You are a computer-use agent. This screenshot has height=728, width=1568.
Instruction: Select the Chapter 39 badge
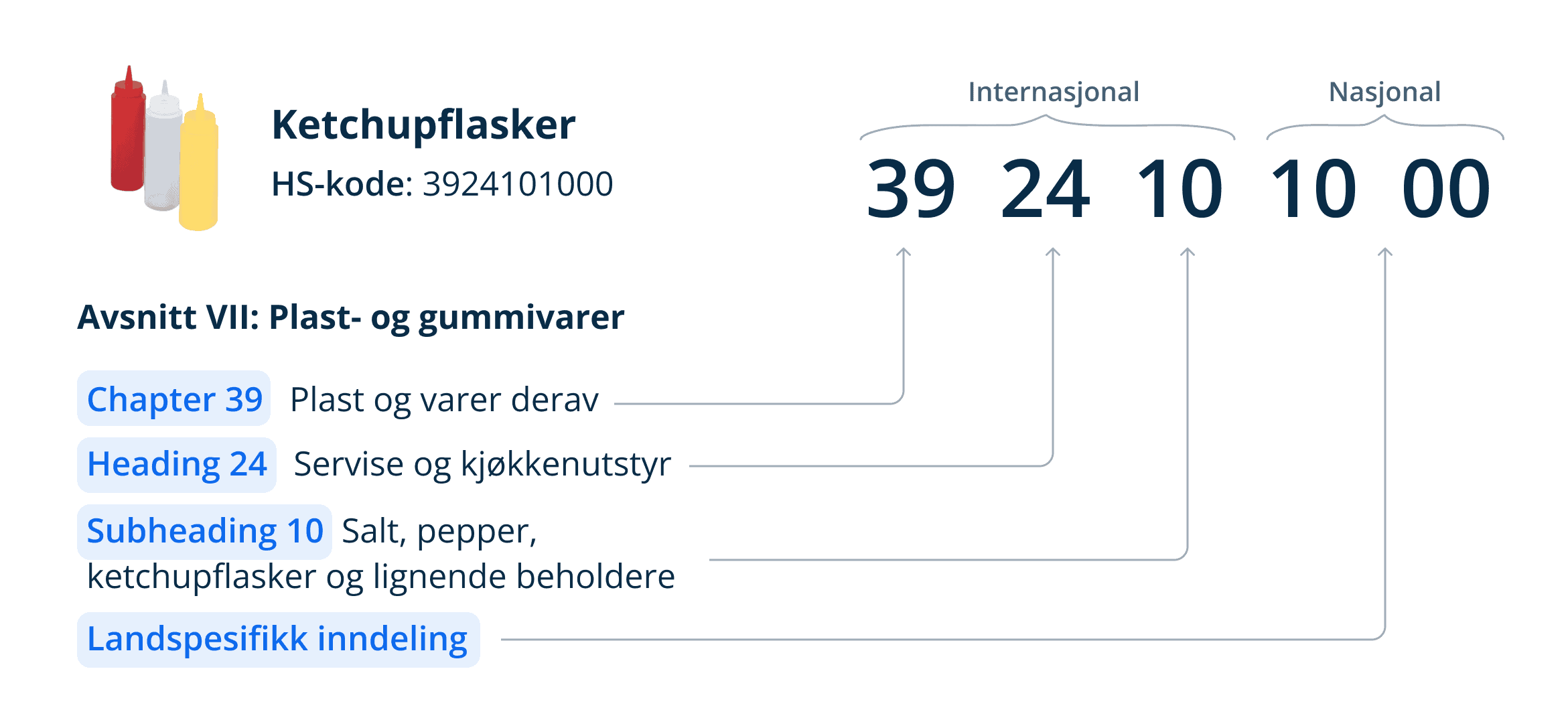[x=174, y=399]
